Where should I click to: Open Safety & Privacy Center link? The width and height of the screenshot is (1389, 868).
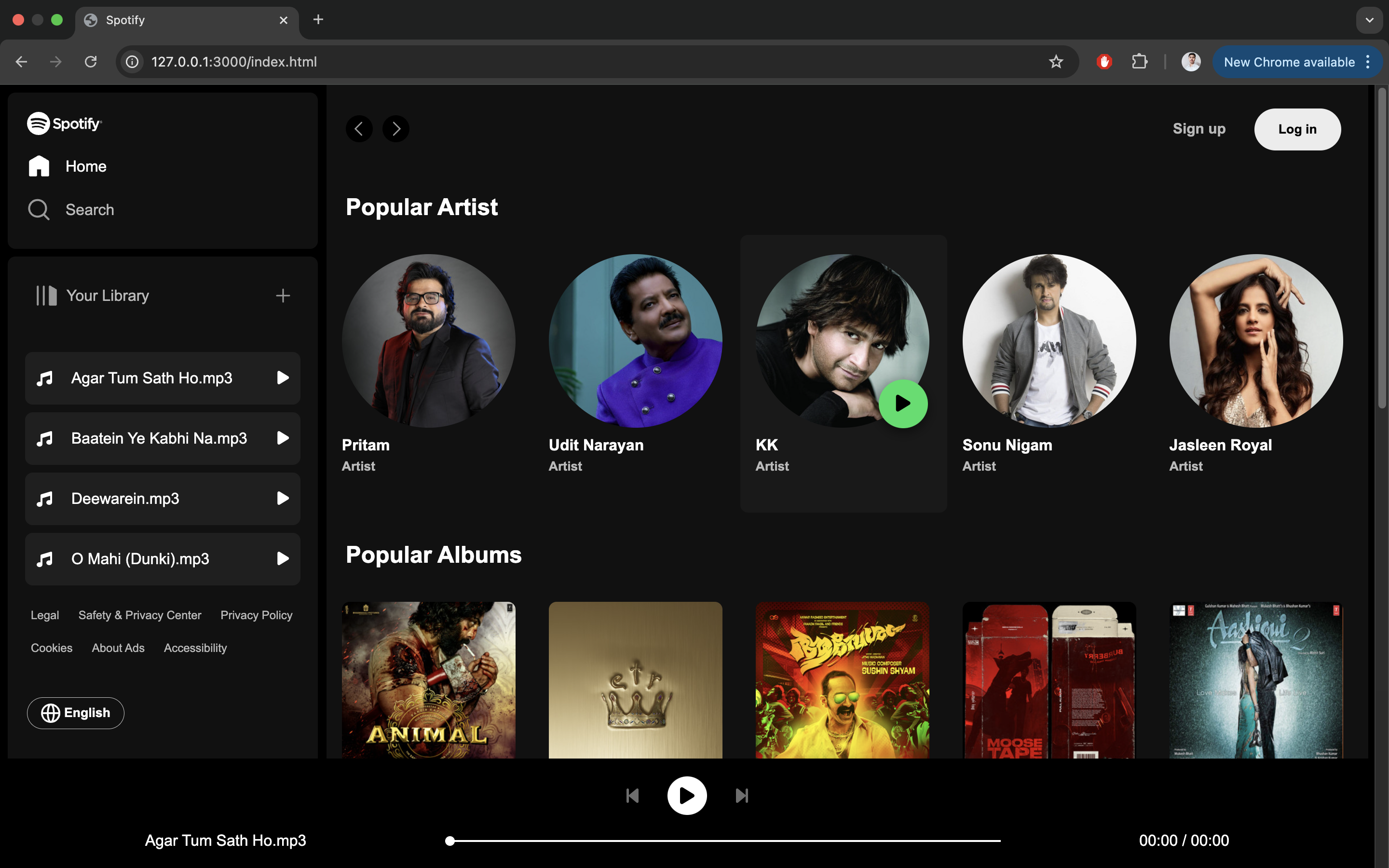tap(140, 615)
